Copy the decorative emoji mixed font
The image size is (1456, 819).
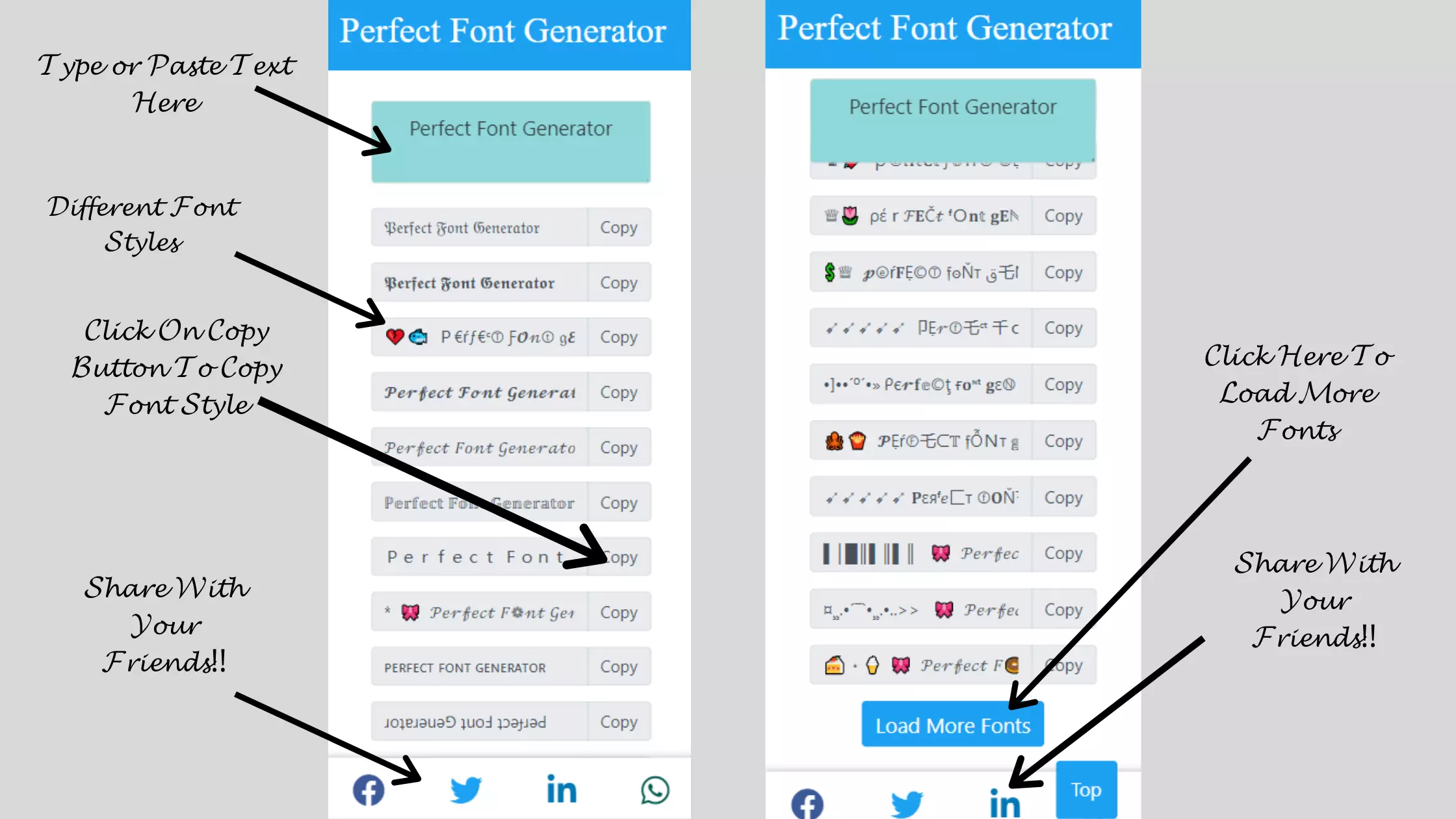618,337
